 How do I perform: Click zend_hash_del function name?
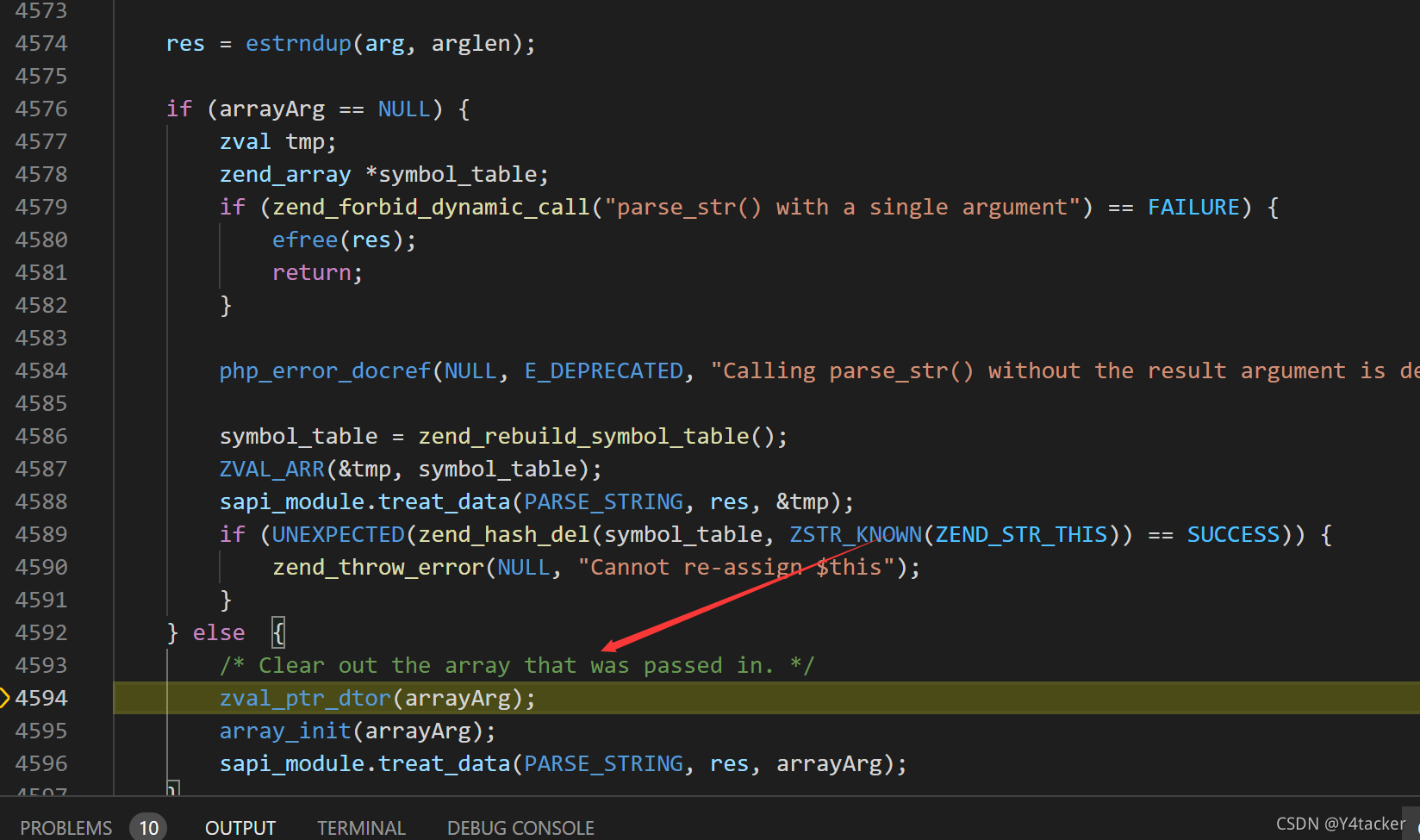tap(504, 535)
